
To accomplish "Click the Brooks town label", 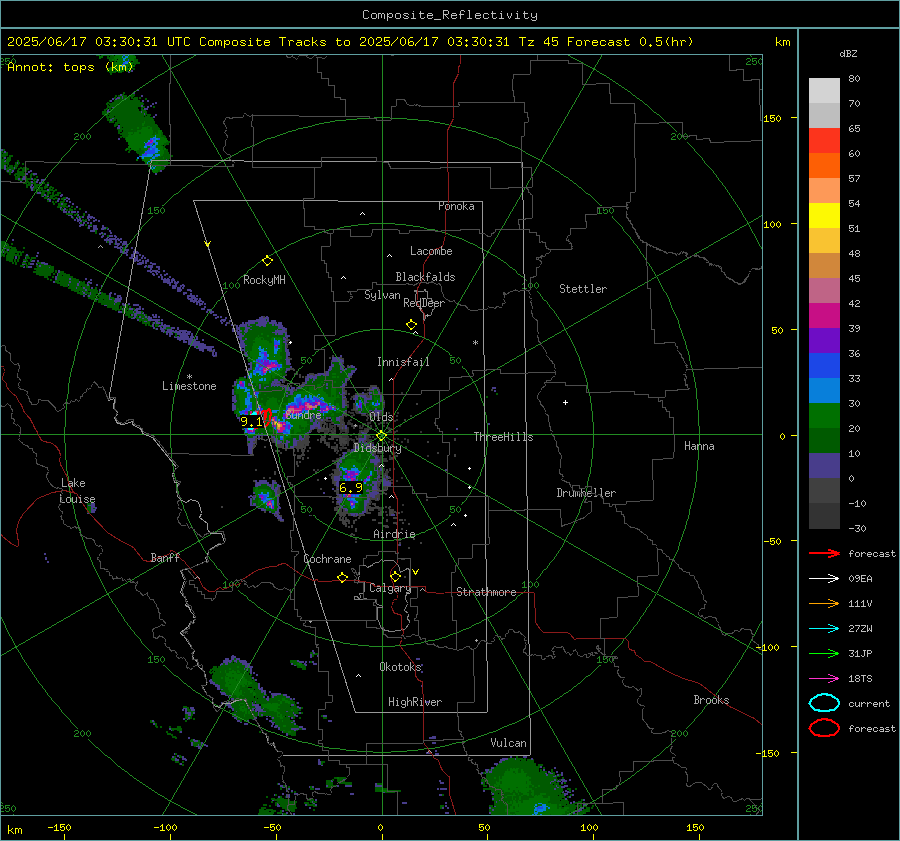I will coord(711,700).
